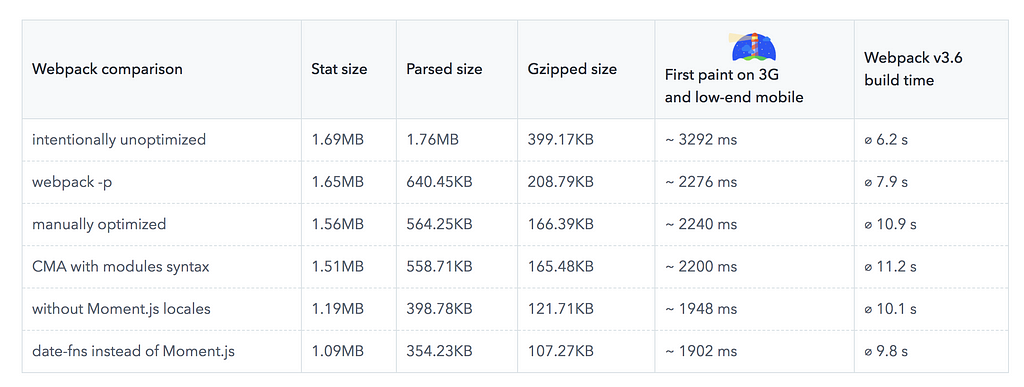This screenshot has height=387, width=1024.
Task: Select the 640.45KB parsed size cell
Action: 439,182
